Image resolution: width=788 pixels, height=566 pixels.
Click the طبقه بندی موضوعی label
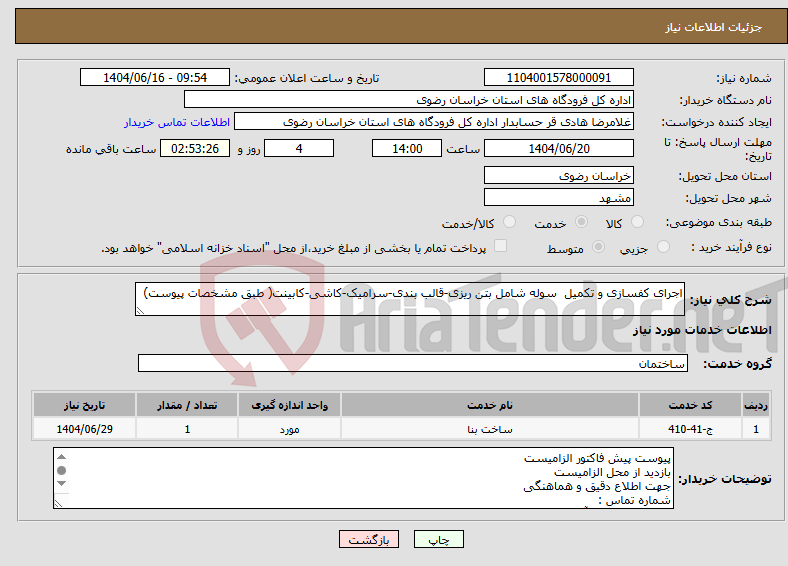click(x=719, y=222)
